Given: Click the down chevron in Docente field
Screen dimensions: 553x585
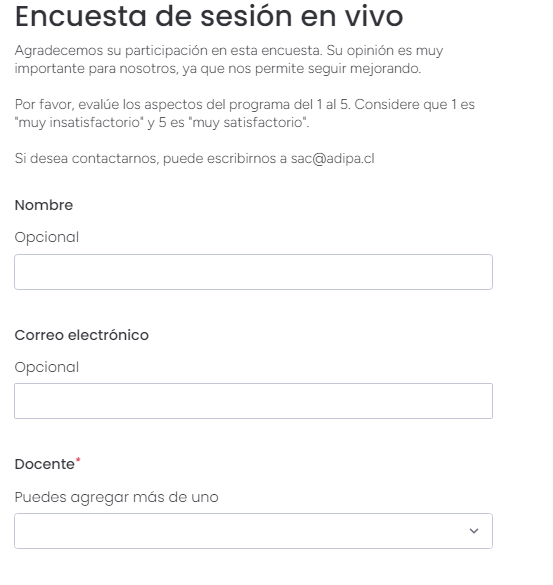Looking at the screenshot, I should coord(474,531).
